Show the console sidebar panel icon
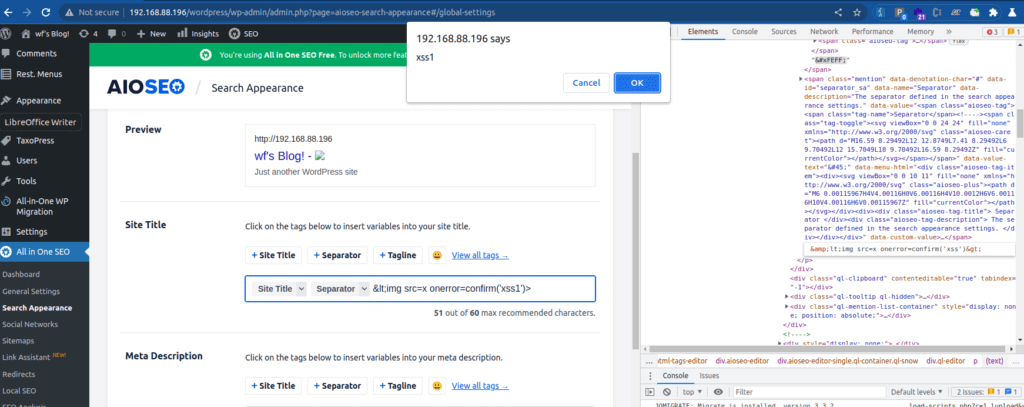 (x=651, y=391)
